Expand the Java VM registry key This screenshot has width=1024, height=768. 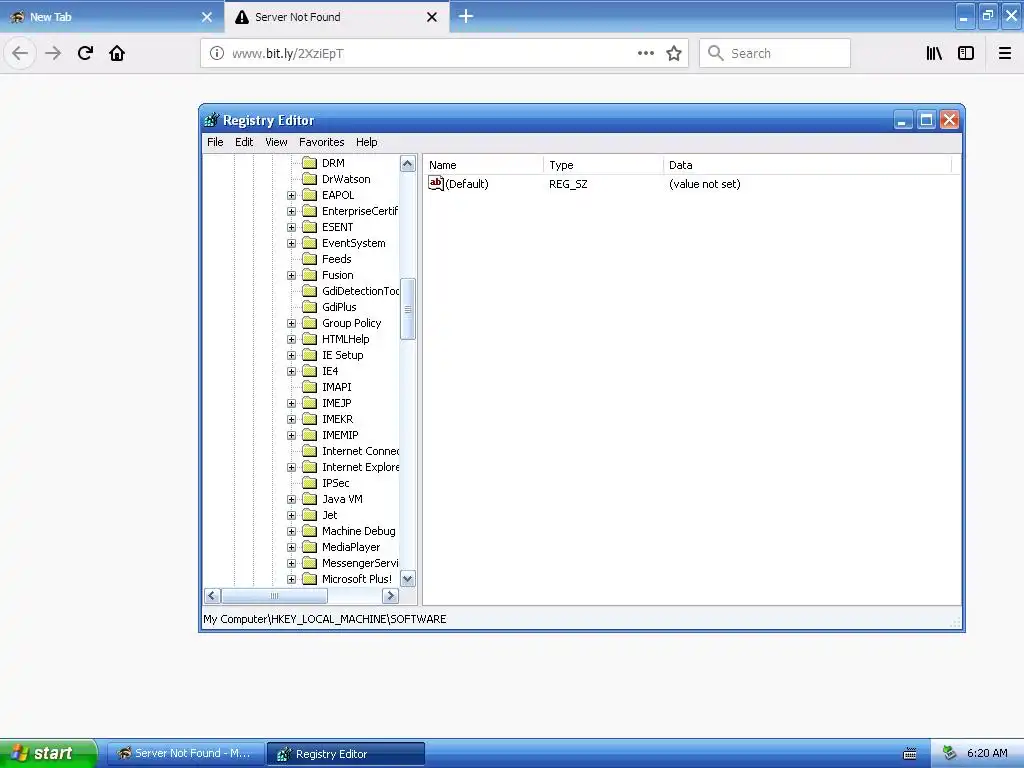pos(291,500)
